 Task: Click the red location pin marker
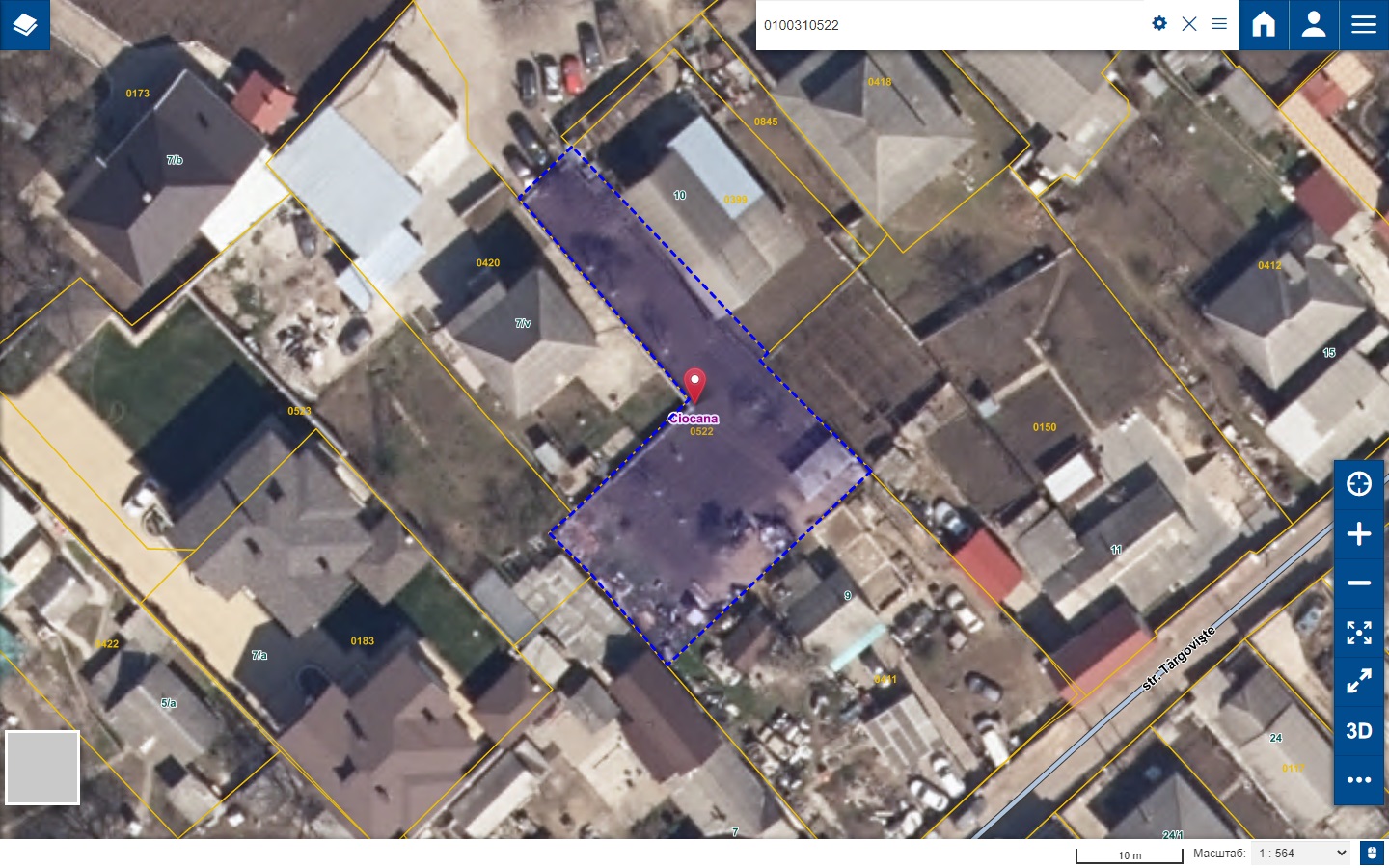point(694,385)
